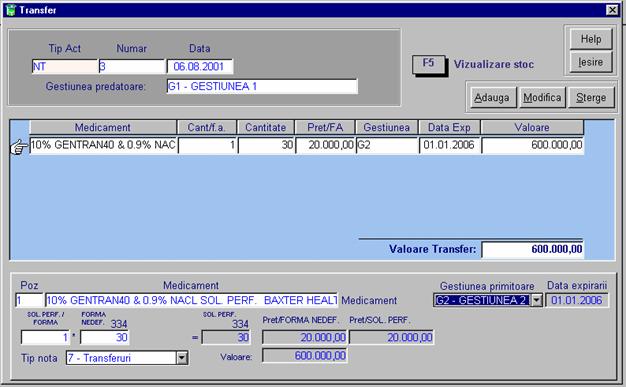The image size is (626, 387).
Task: Click the bottom Medicament name field
Action: (192, 300)
